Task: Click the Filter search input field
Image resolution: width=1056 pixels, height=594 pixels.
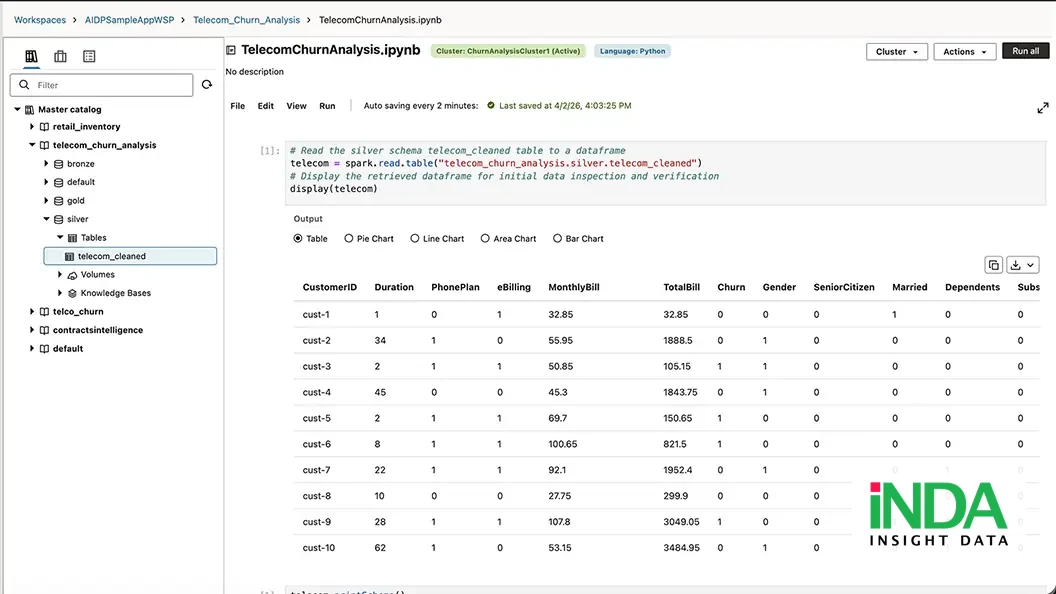Action: [x=102, y=85]
